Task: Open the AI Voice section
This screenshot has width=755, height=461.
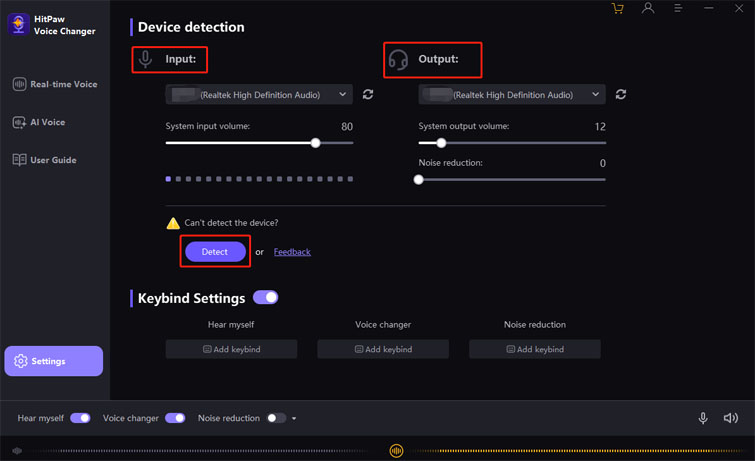Action: coord(39,122)
